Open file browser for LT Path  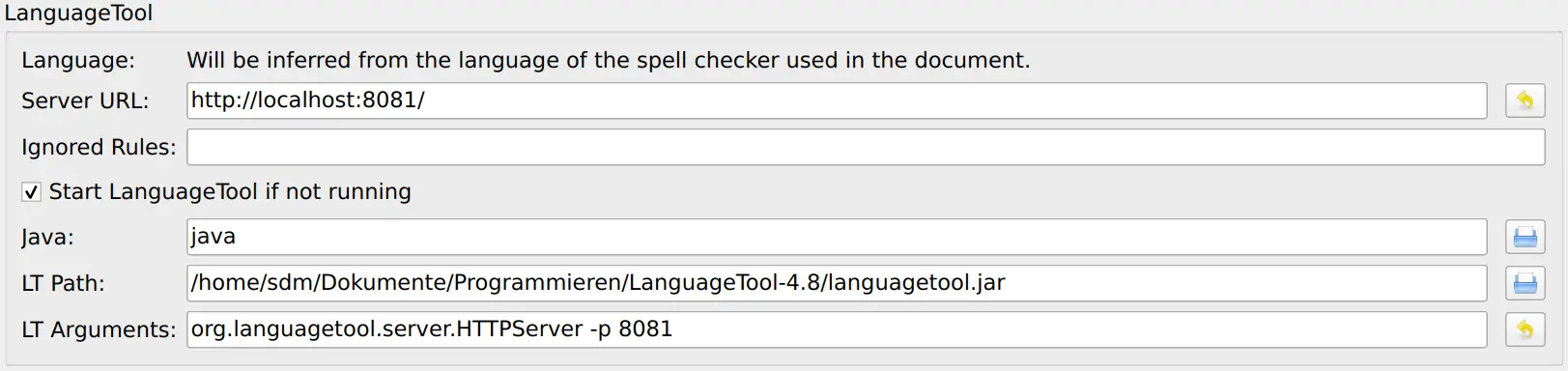[1525, 283]
